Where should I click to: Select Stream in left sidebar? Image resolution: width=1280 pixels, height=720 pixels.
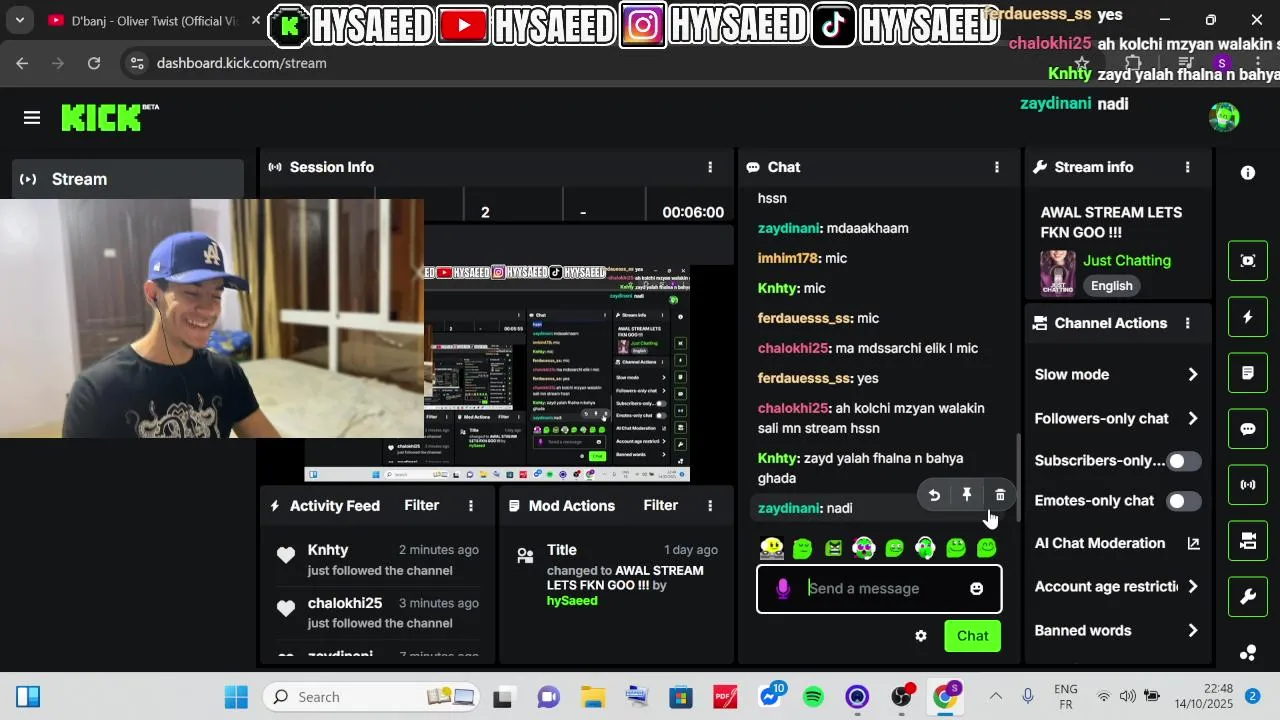[128, 179]
